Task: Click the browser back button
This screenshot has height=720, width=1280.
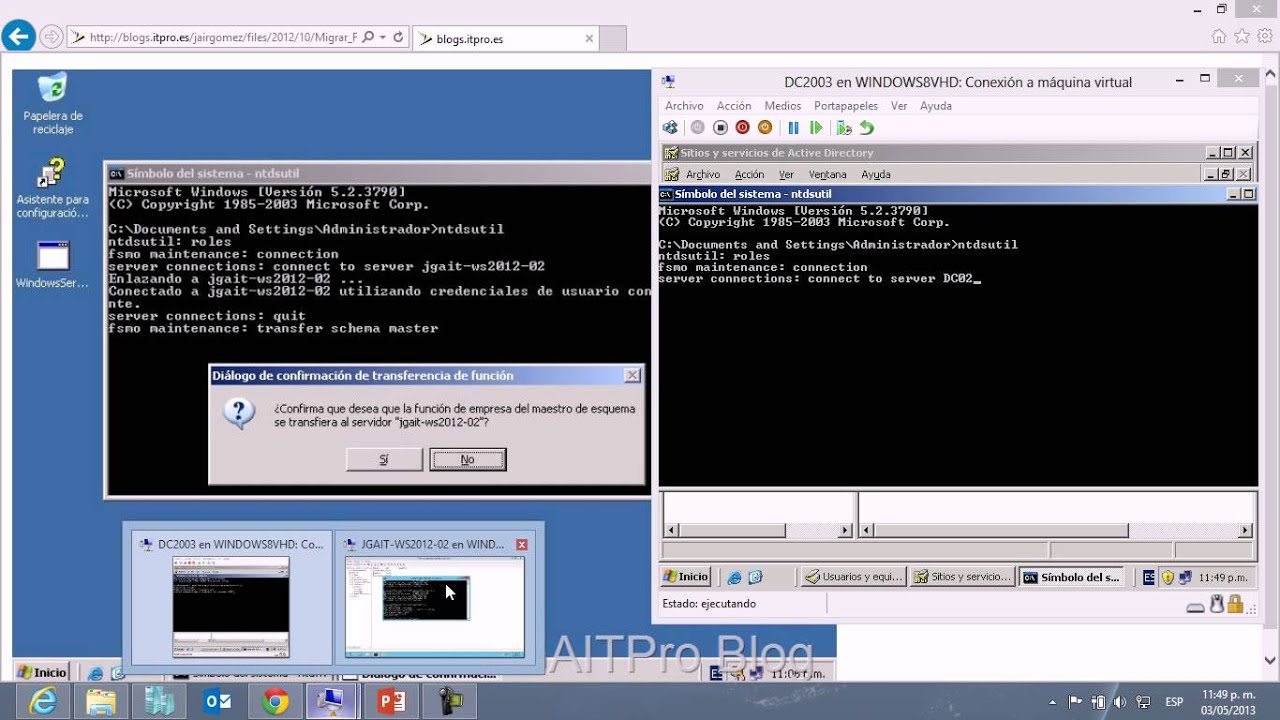Action: (x=18, y=37)
